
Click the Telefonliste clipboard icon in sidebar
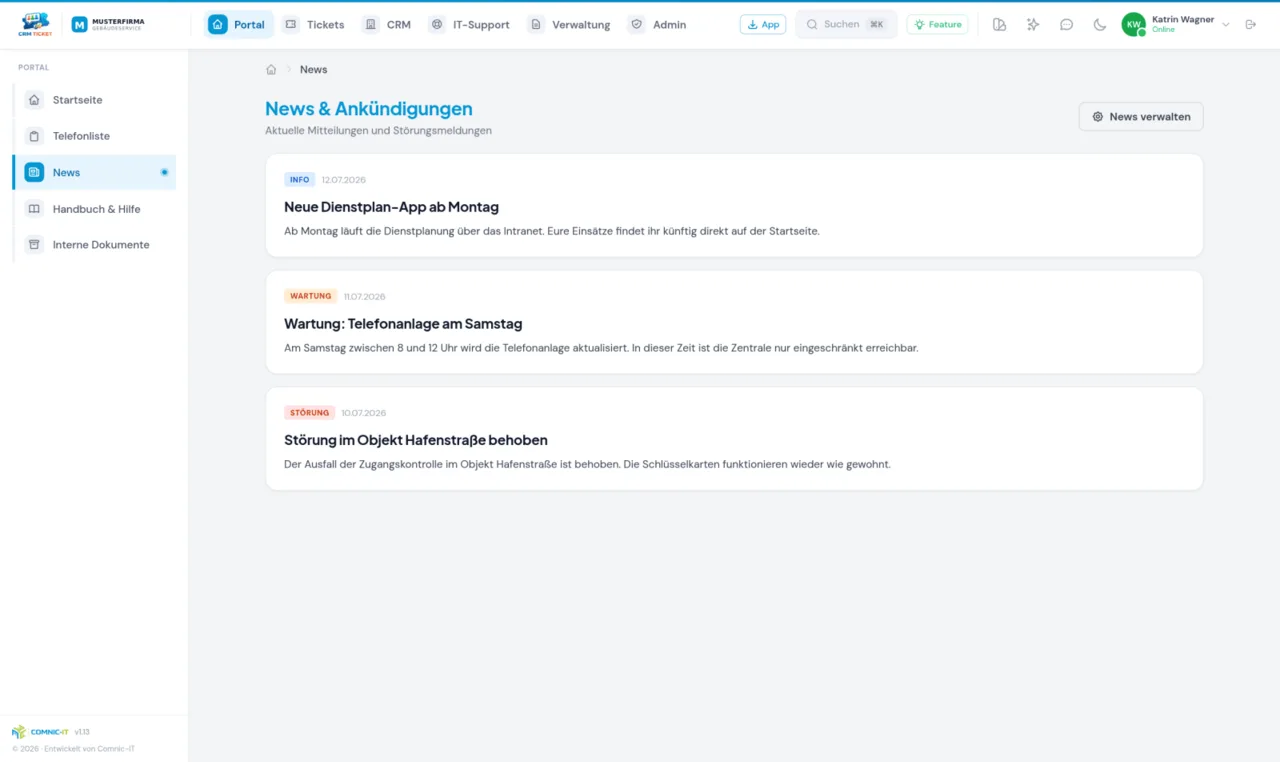click(35, 136)
